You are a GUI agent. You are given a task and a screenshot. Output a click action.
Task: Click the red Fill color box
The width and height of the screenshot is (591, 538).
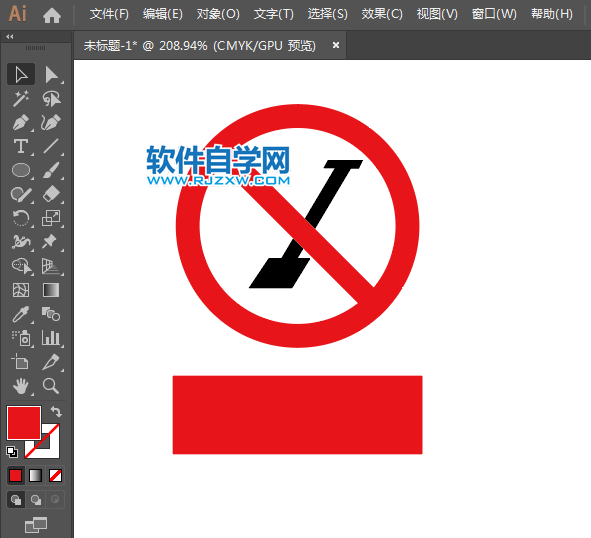pyautogui.click(x=24, y=423)
